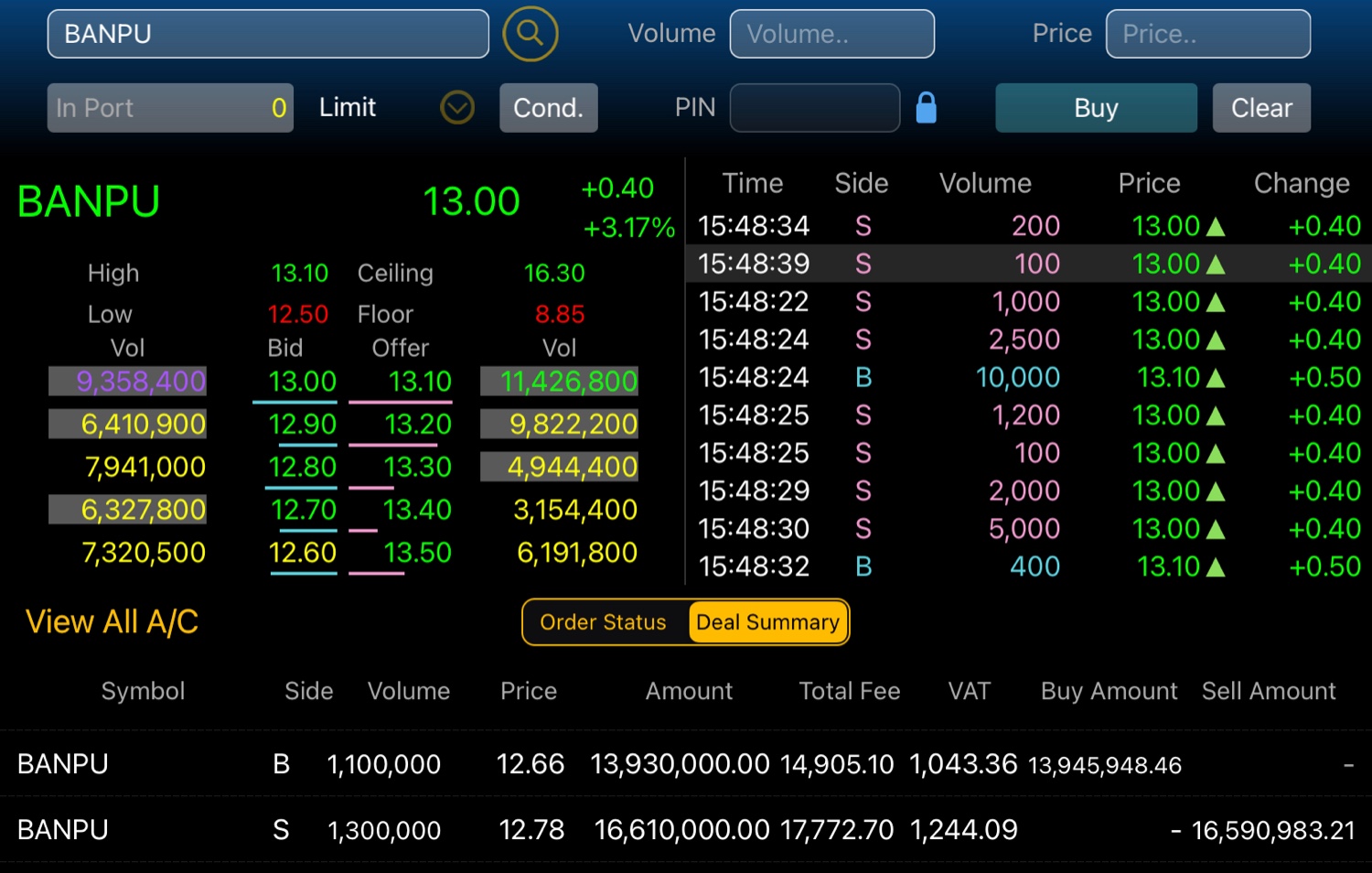The height and width of the screenshot is (873, 1372).
Task: Click bid volume 9,358,400
Action: (141, 382)
